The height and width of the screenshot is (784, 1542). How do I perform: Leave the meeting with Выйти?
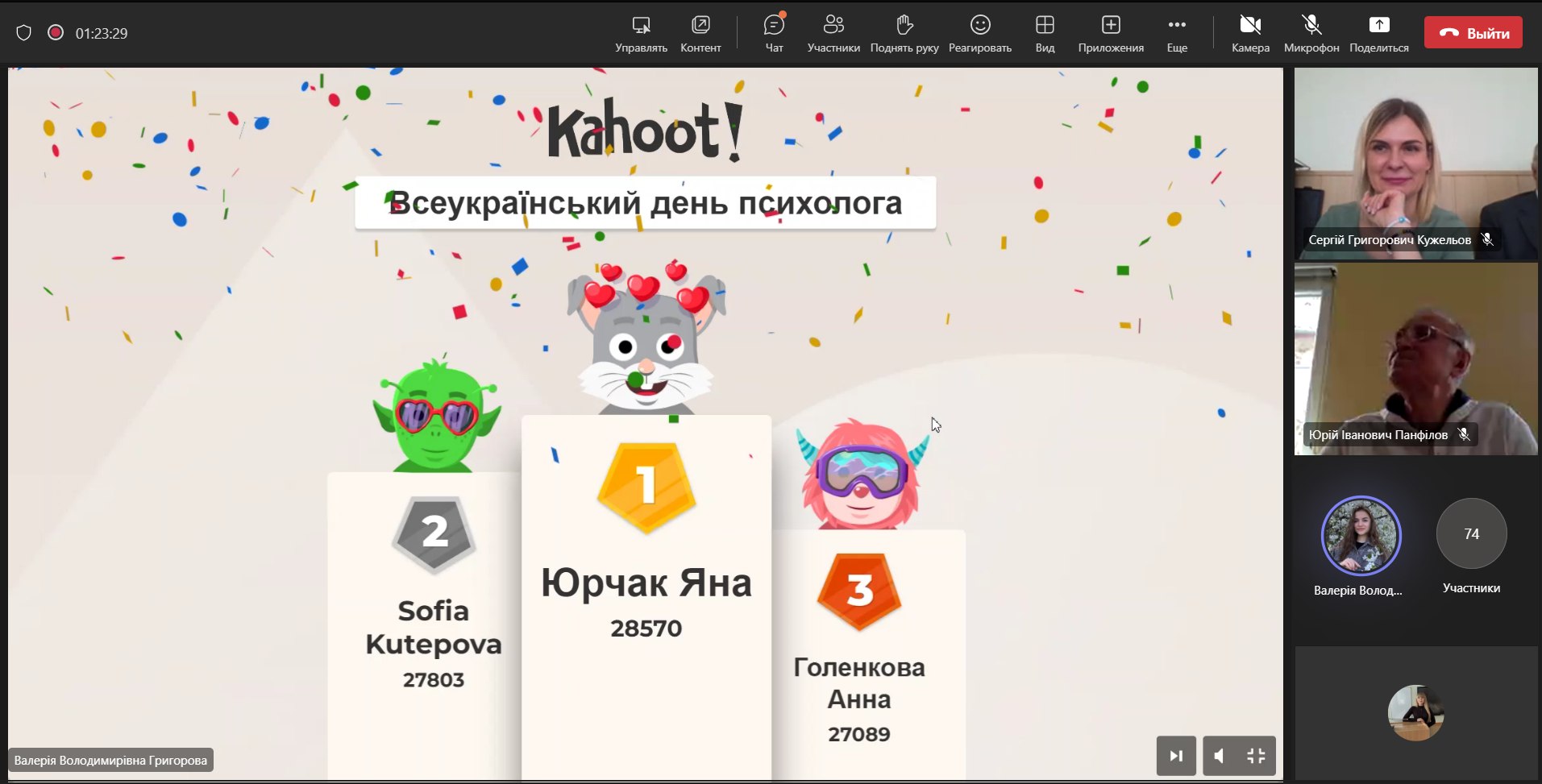tap(1473, 33)
